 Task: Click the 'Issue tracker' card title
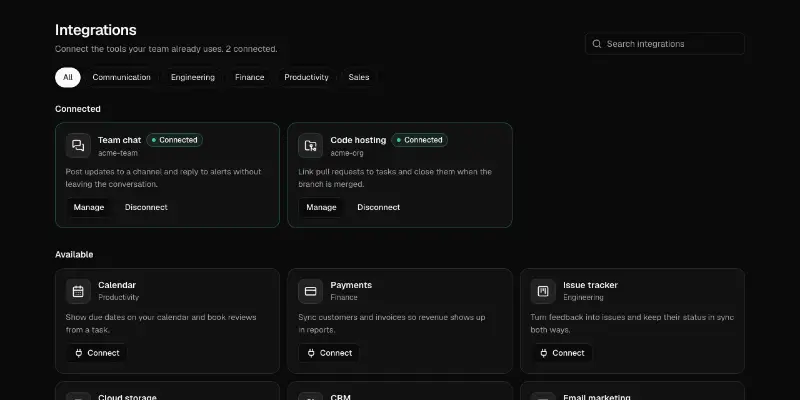pyautogui.click(x=590, y=285)
